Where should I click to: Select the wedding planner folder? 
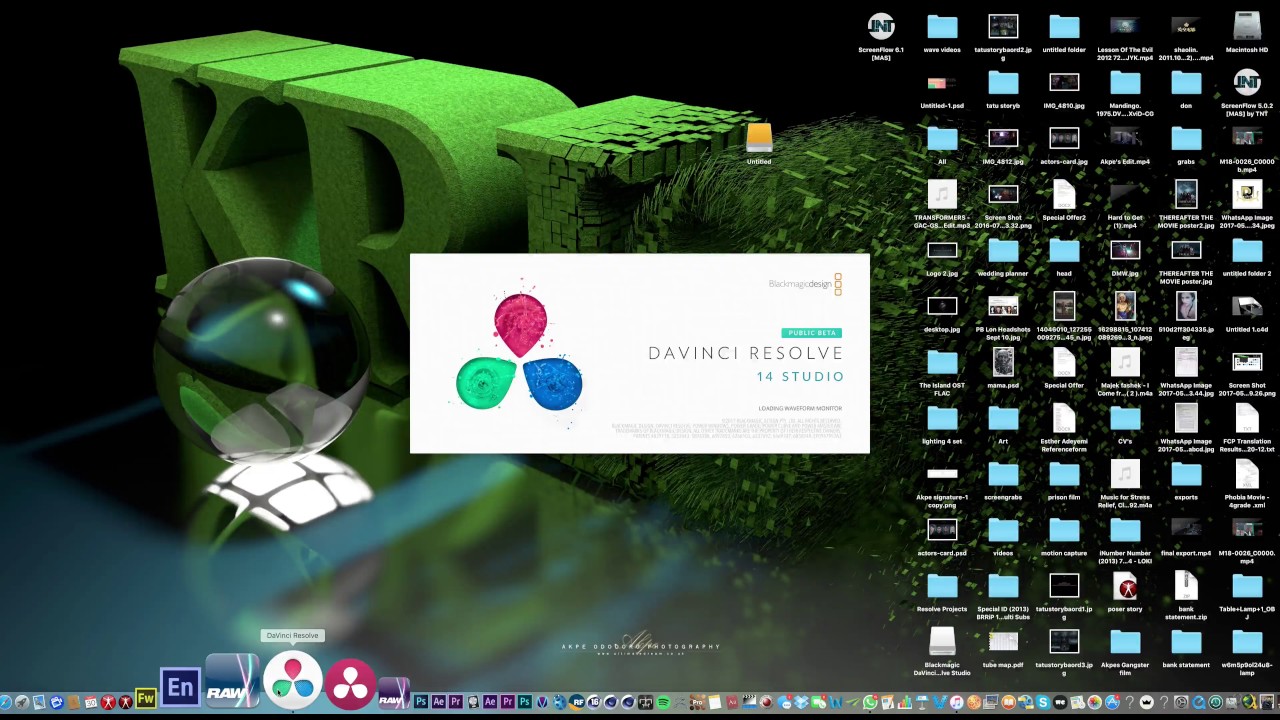(x=1003, y=258)
